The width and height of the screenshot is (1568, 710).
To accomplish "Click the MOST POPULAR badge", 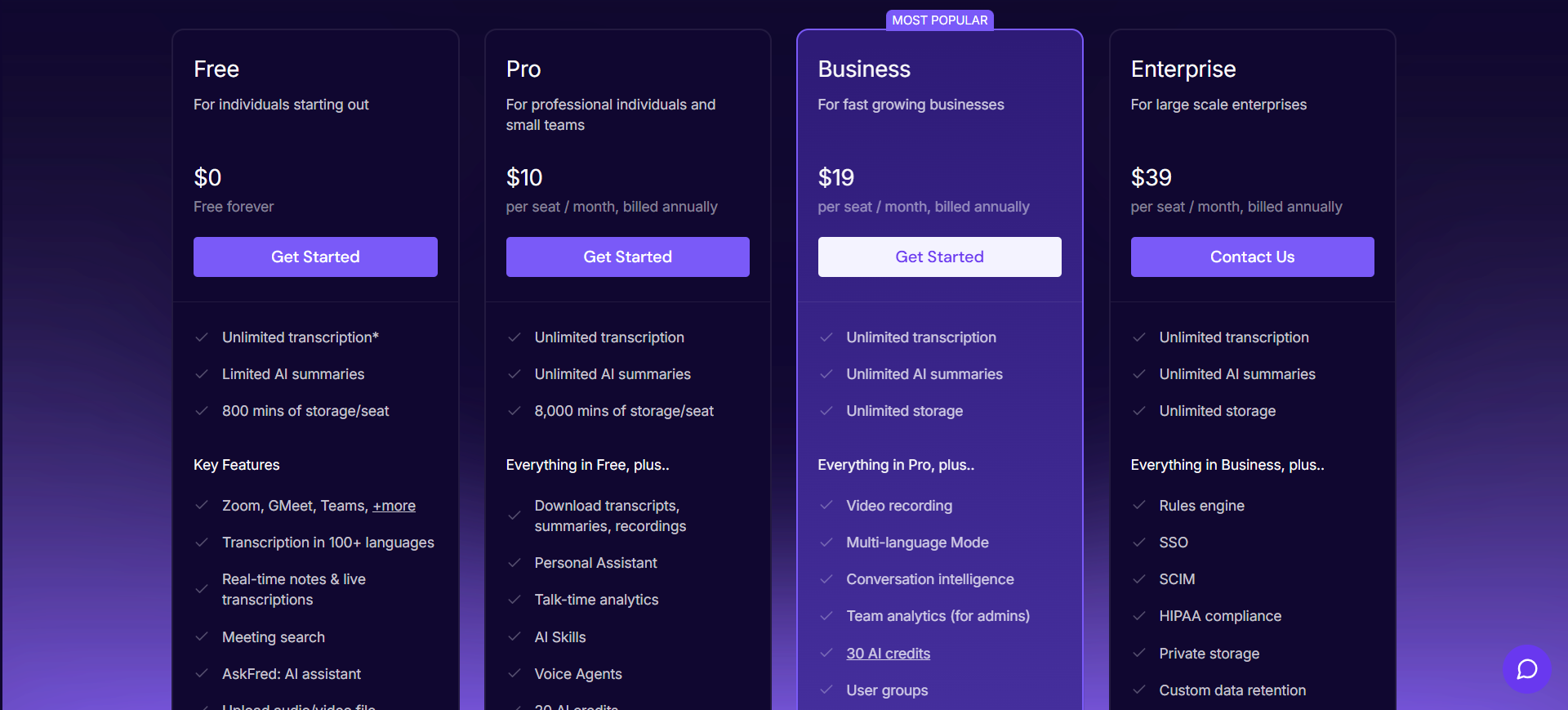I will pos(939,20).
